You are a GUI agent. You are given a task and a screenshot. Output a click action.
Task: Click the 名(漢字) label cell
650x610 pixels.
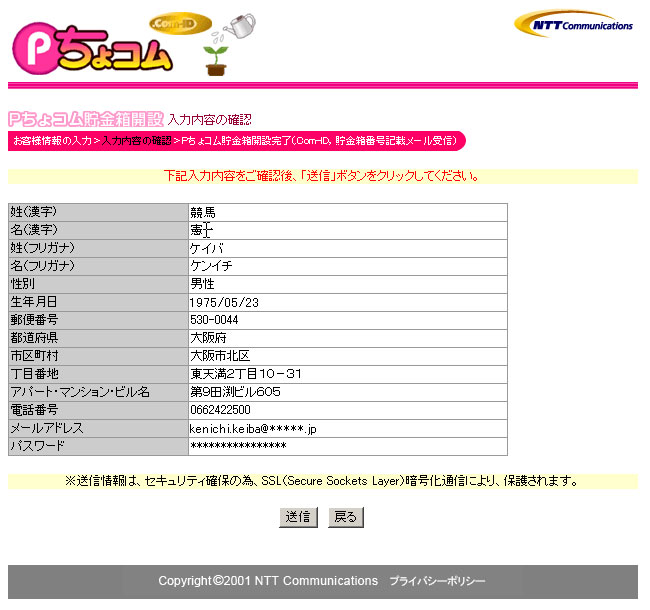(98, 230)
